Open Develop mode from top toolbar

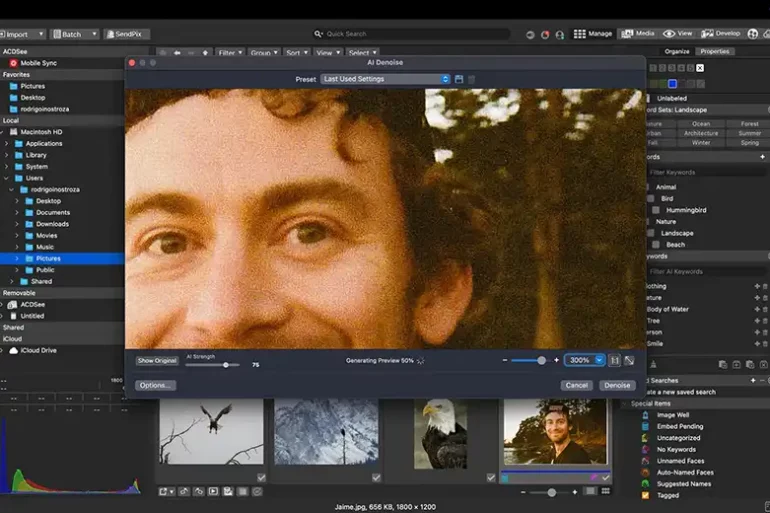coord(720,33)
